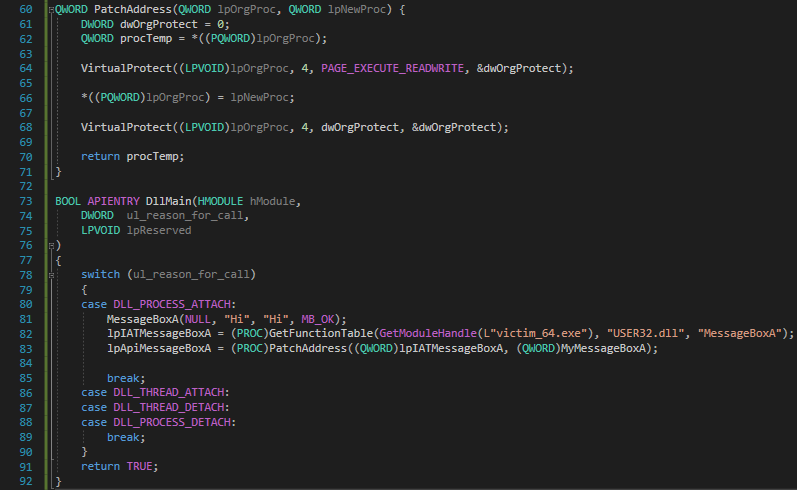Image resolution: width=797 pixels, height=490 pixels.
Task: Place cursor on lpReserved parameter
Action: coord(159,230)
